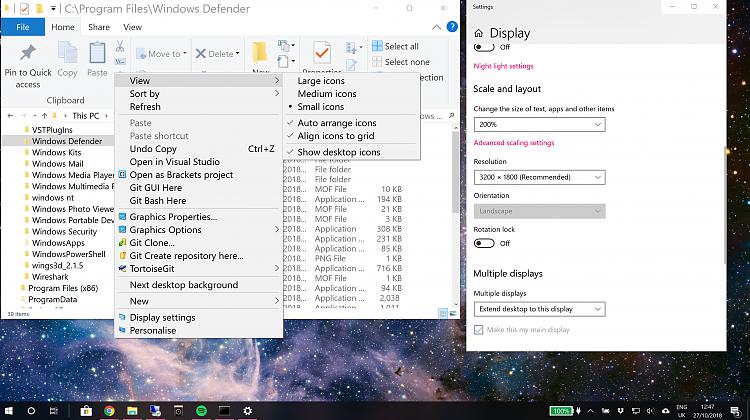Open Spotify from taskbar
Screen dimensions: 750x420
click(x=201, y=410)
